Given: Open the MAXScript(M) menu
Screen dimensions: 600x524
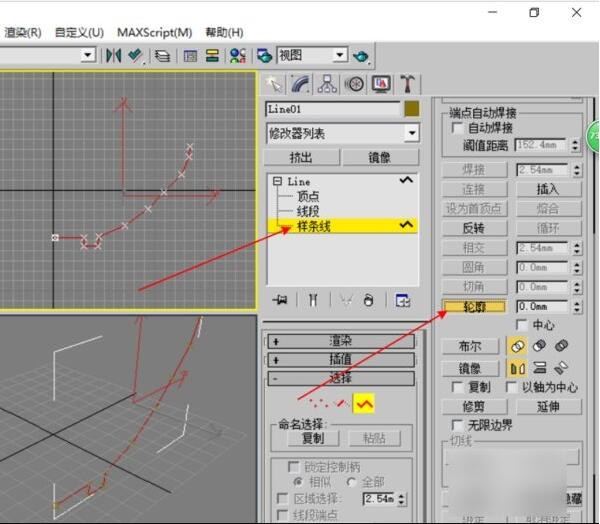Looking at the screenshot, I should (155, 32).
